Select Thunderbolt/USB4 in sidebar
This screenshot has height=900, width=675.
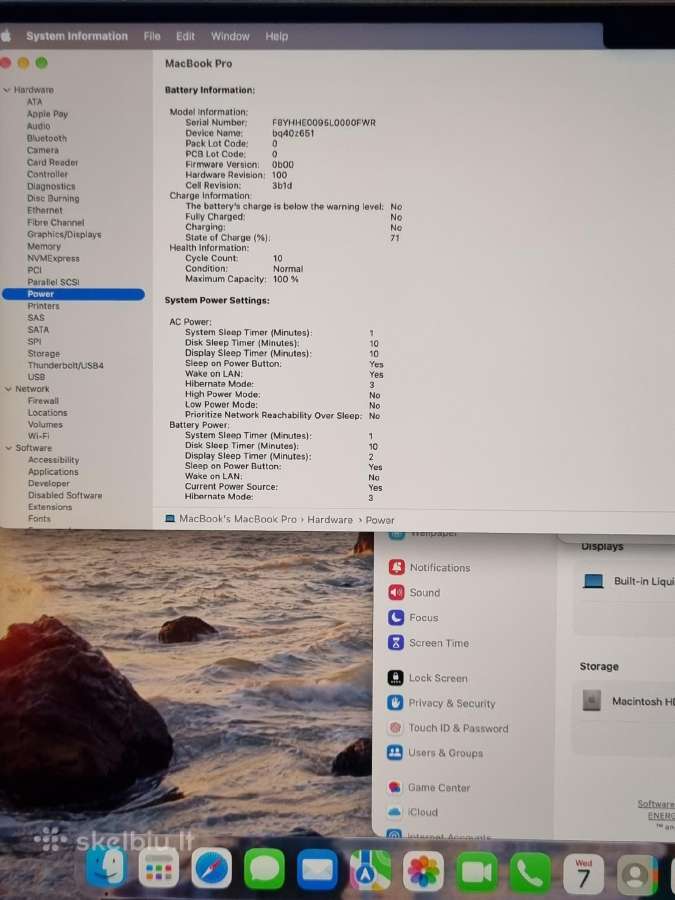(x=66, y=365)
